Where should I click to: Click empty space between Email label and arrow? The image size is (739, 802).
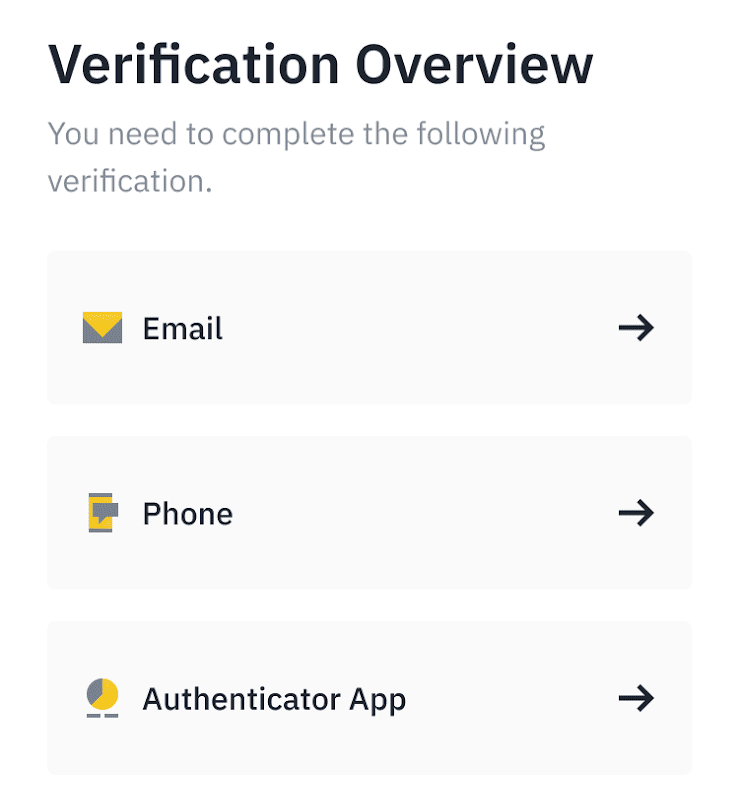coord(420,328)
